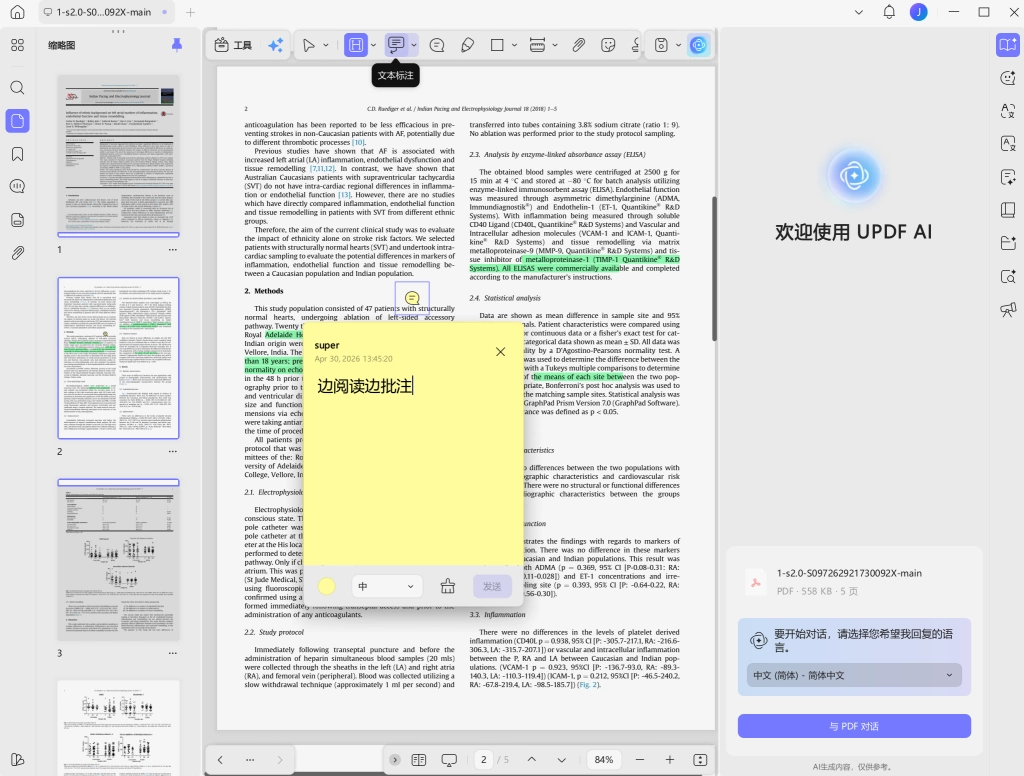The height and width of the screenshot is (776, 1024).
Task: Open the comments list panel
Action: (x=18, y=187)
